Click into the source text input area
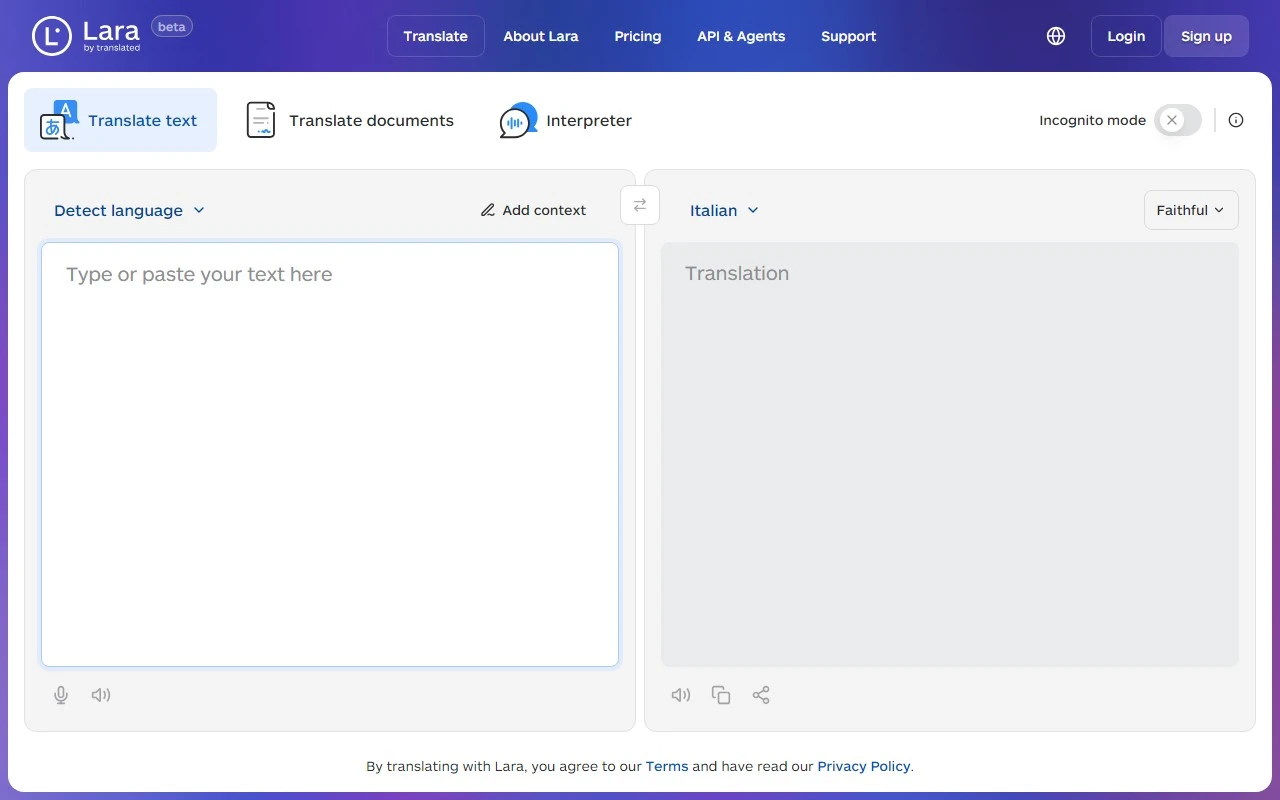 [x=330, y=454]
